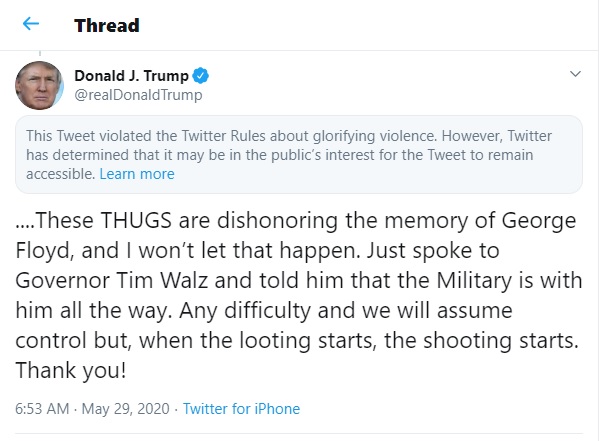Click the blue verified badge checkmark
The width and height of the screenshot is (605, 441).
201,76
